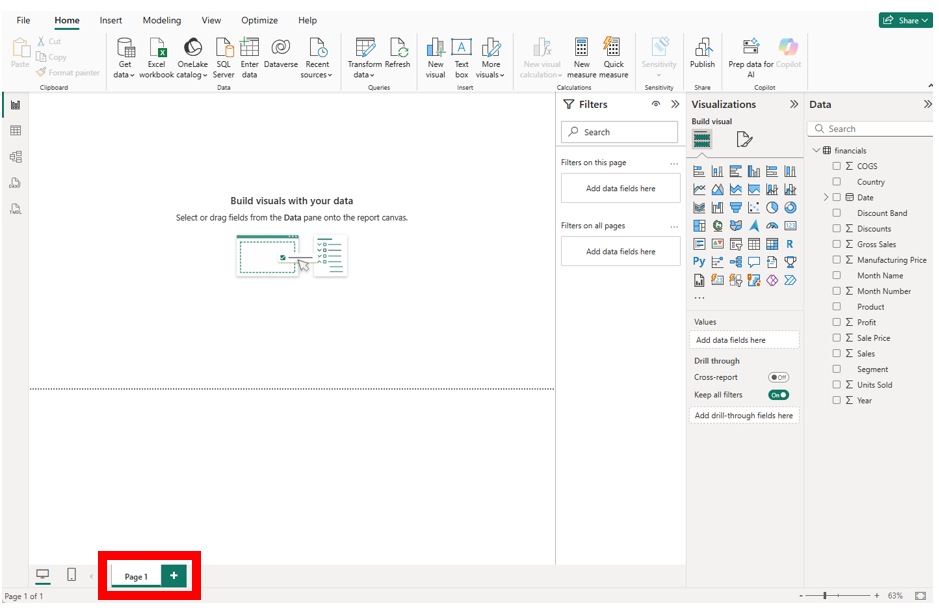The height and width of the screenshot is (608, 939).
Task: Click the Enter data icon
Action: point(249,47)
